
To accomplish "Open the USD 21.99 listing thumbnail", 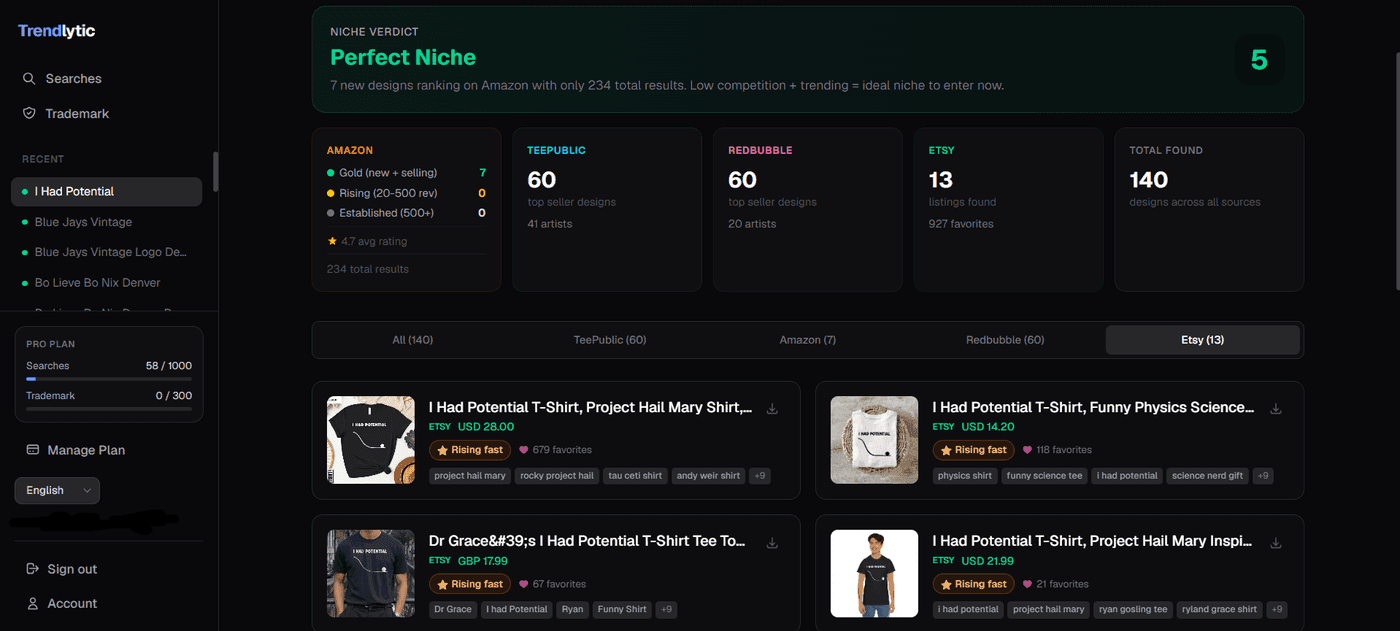I will [874, 574].
